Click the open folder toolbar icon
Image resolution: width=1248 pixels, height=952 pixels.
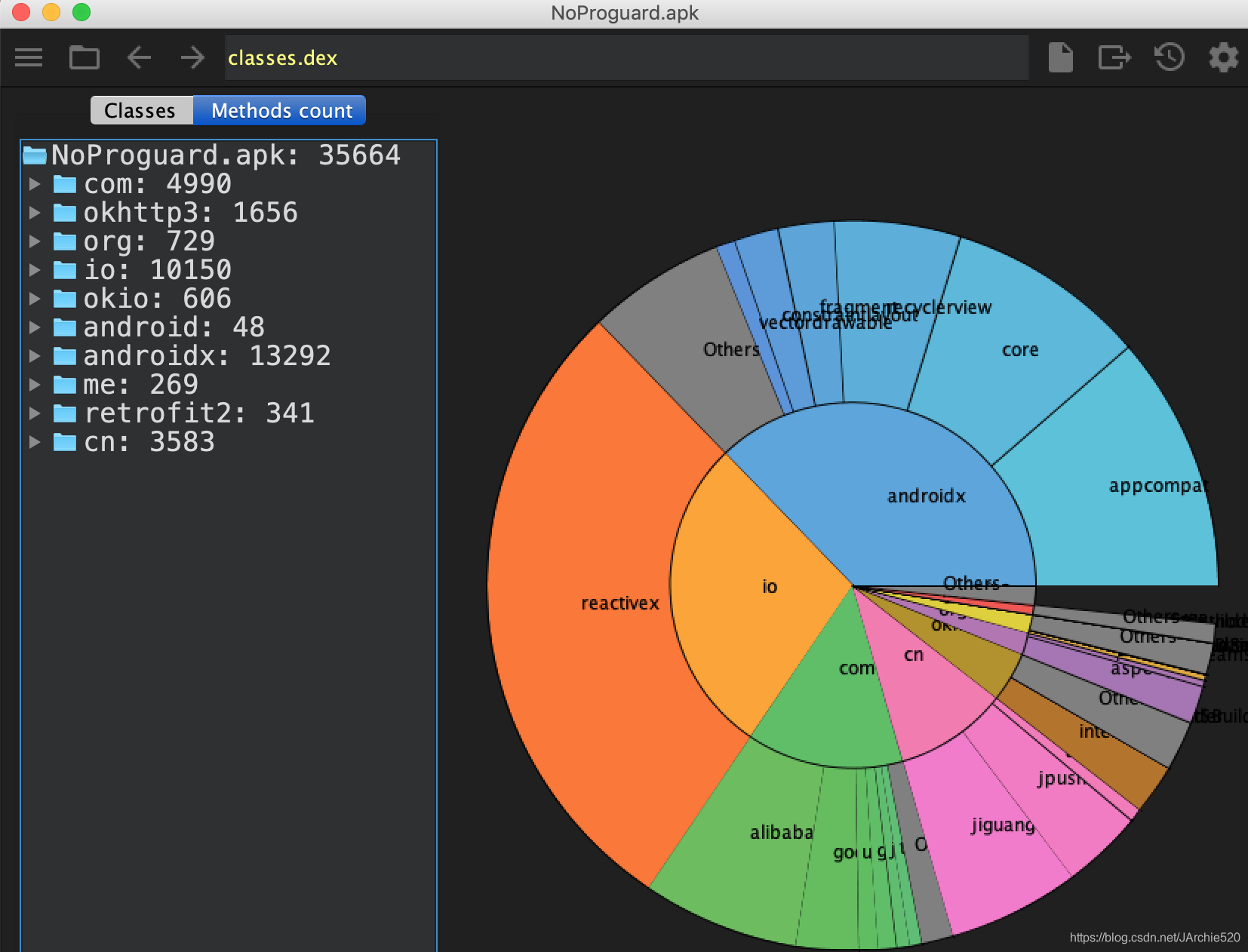tap(84, 57)
